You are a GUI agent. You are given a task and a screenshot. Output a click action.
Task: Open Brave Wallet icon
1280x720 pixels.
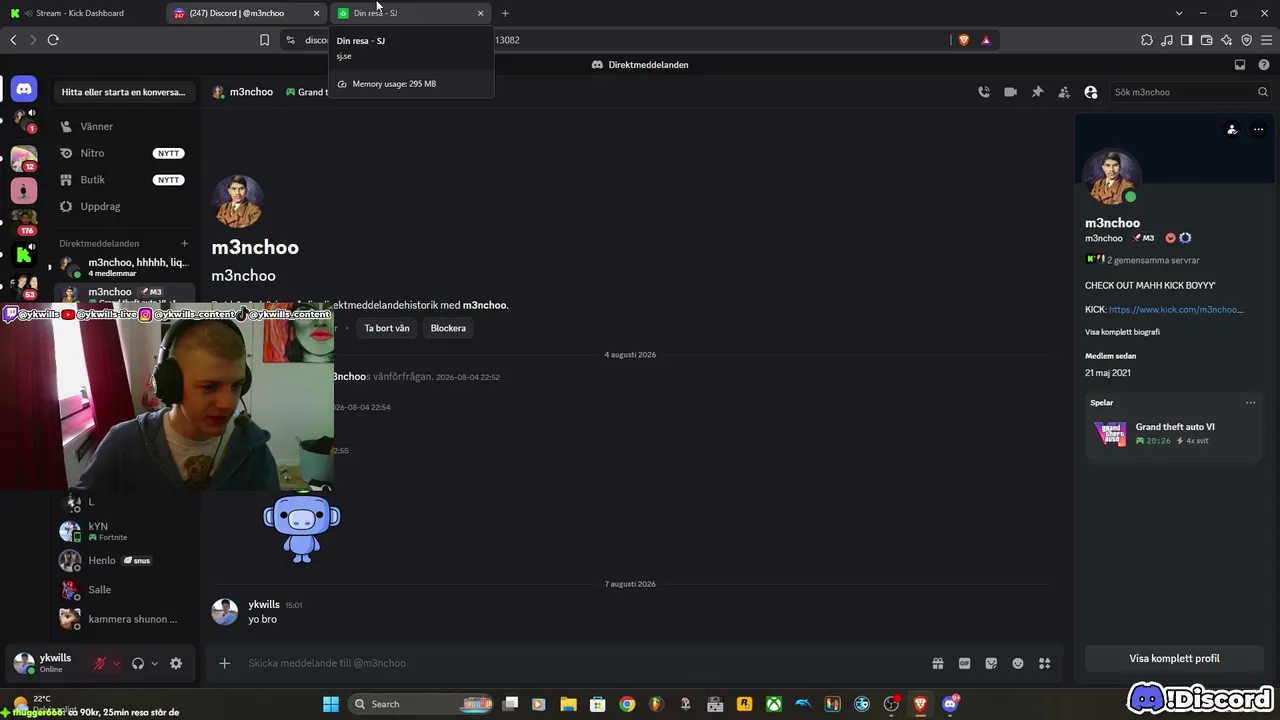(1206, 40)
